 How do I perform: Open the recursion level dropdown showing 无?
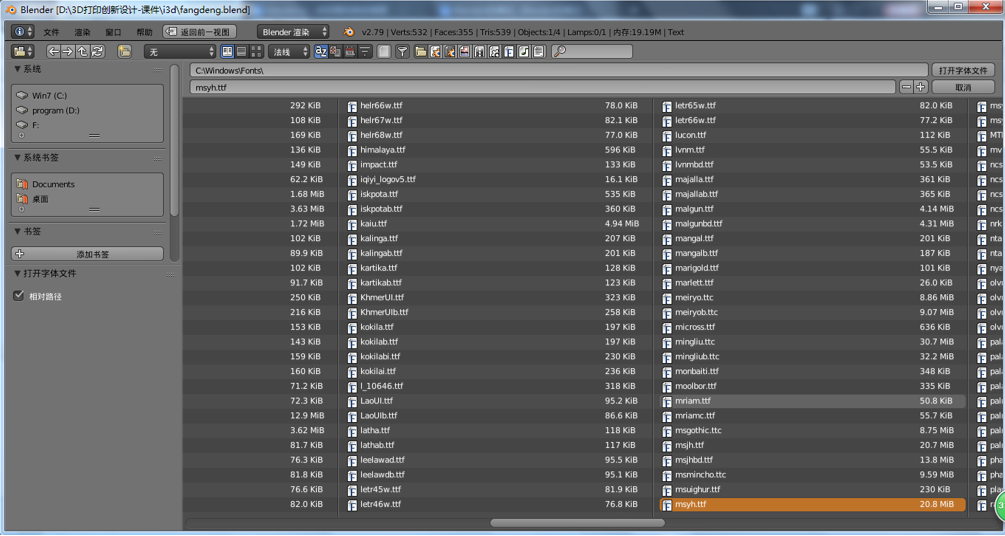coord(180,51)
